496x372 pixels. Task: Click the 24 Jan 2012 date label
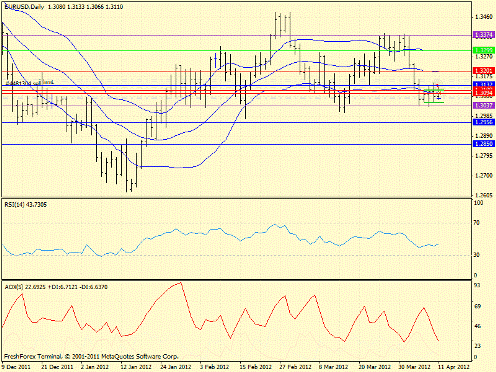pyautogui.click(x=176, y=367)
